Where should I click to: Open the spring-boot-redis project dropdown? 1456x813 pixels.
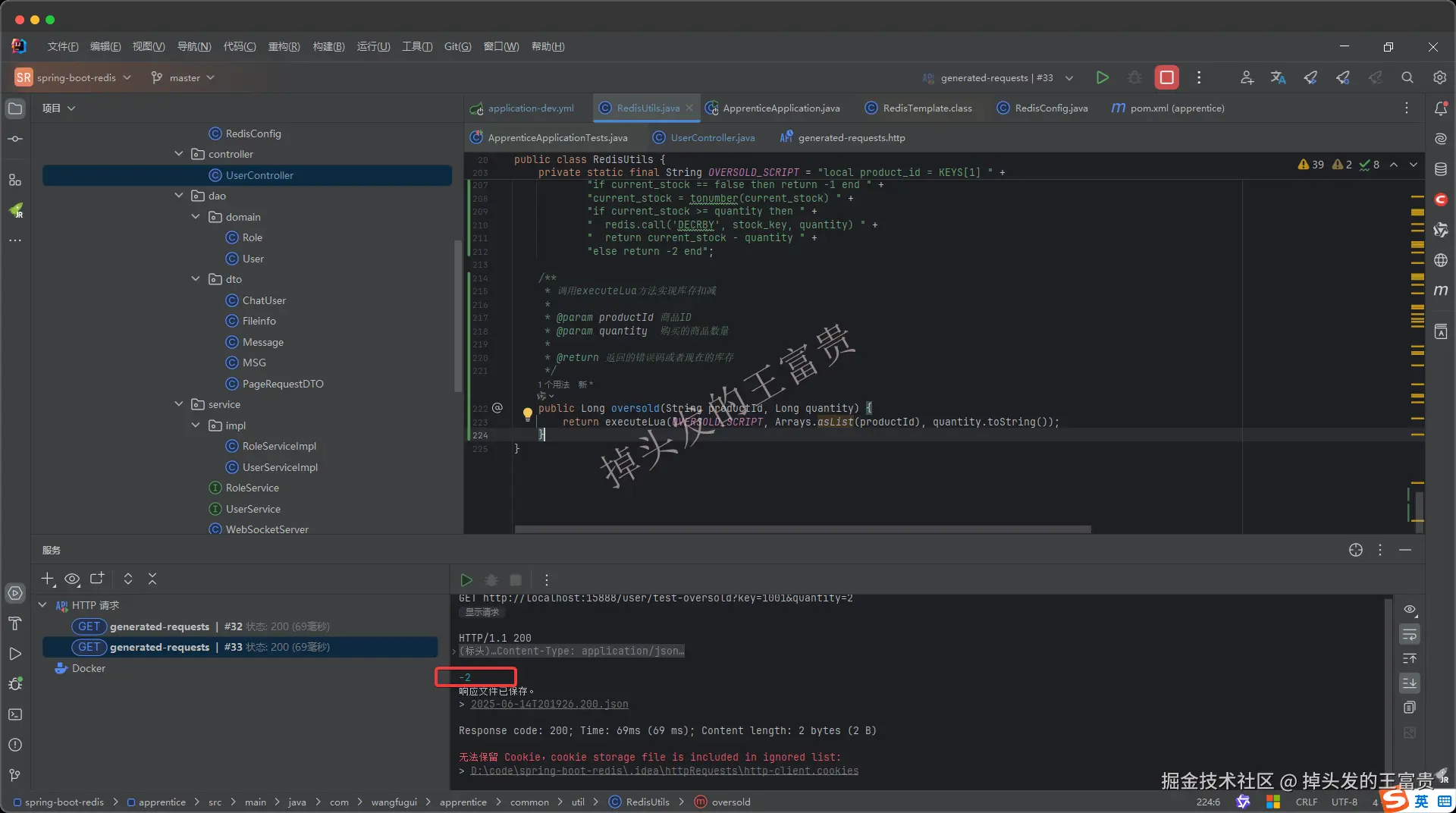74,77
